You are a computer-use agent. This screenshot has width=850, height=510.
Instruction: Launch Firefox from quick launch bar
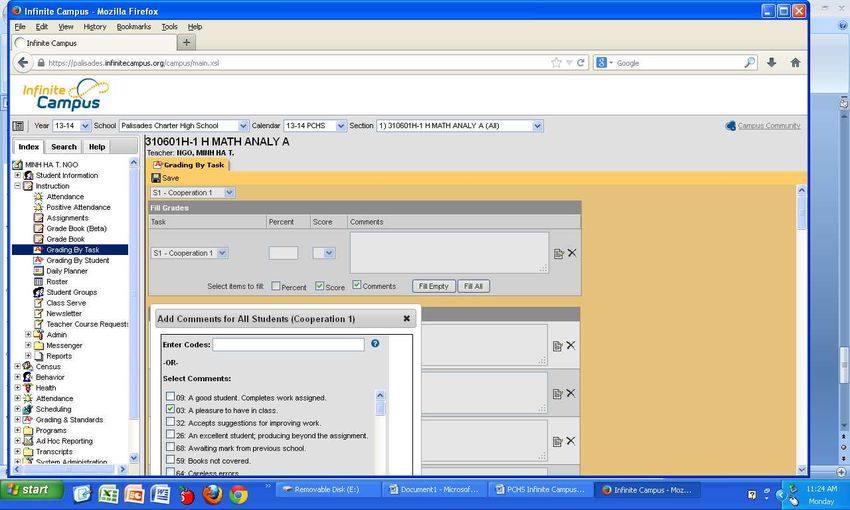pyautogui.click(x=212, y=494)
